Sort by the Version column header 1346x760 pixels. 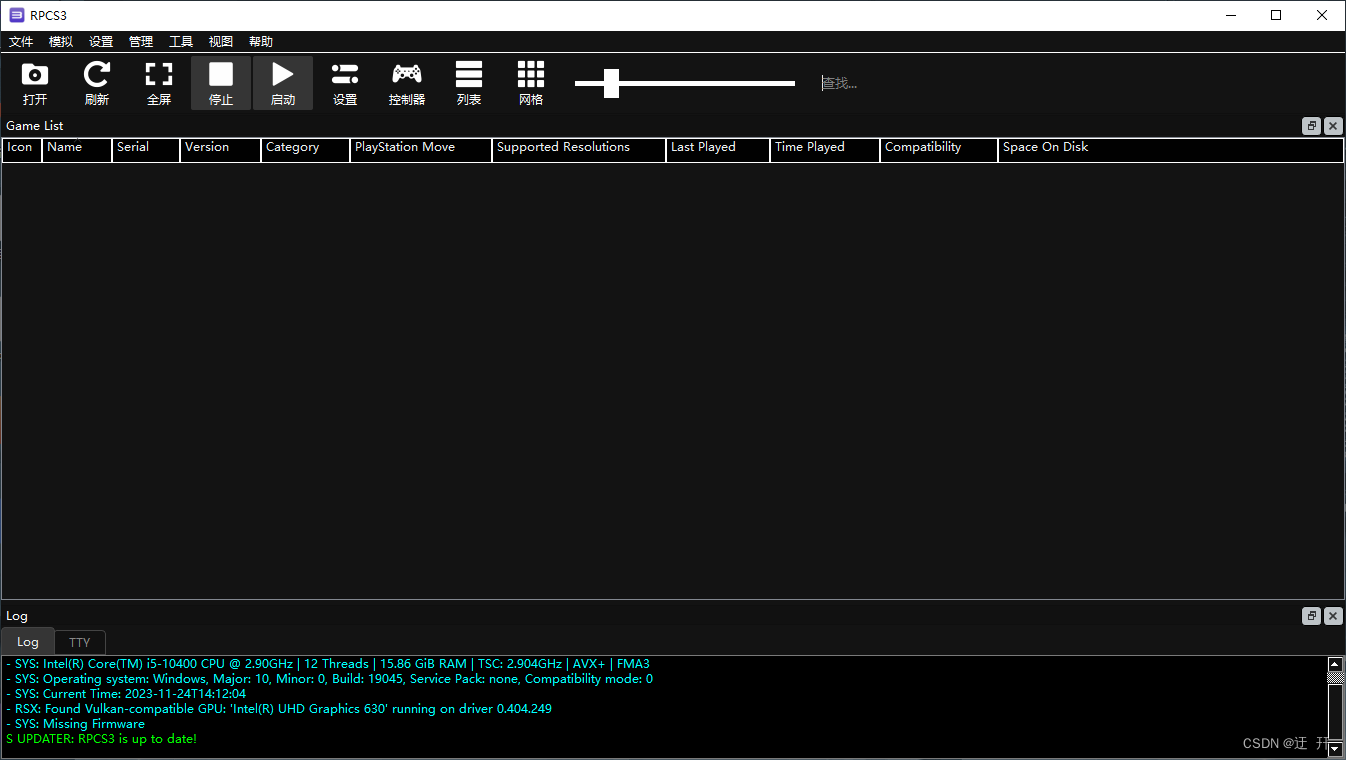point(221,148)
